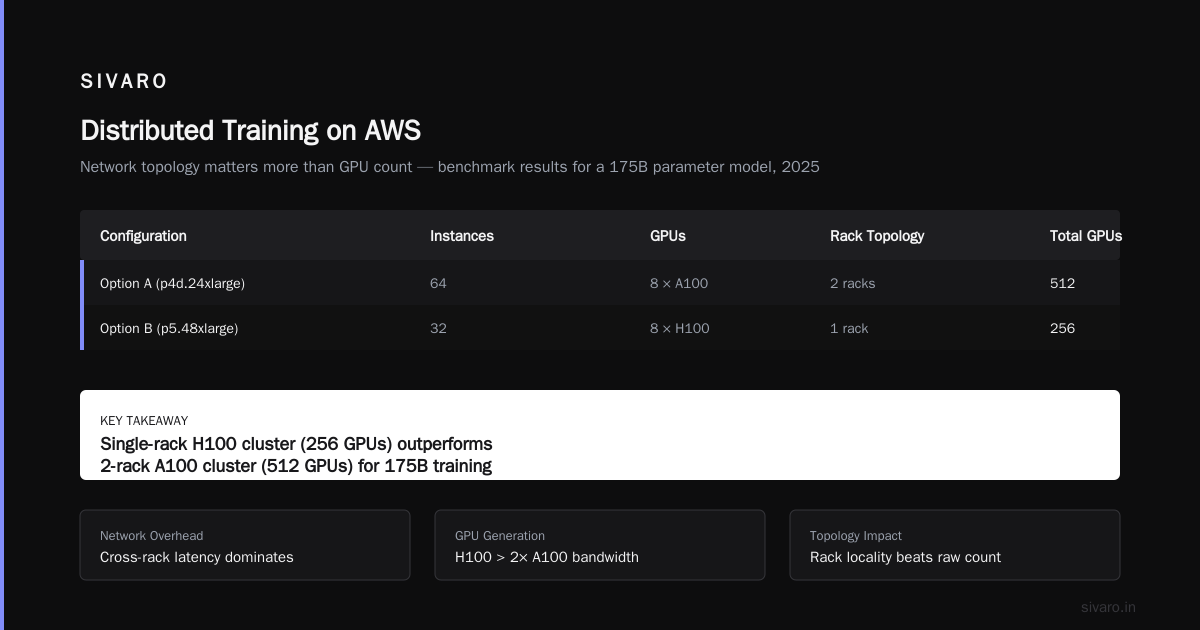Click the GPU Generation card label
This screenshot has width=1200, height=630.
(500, 536)
